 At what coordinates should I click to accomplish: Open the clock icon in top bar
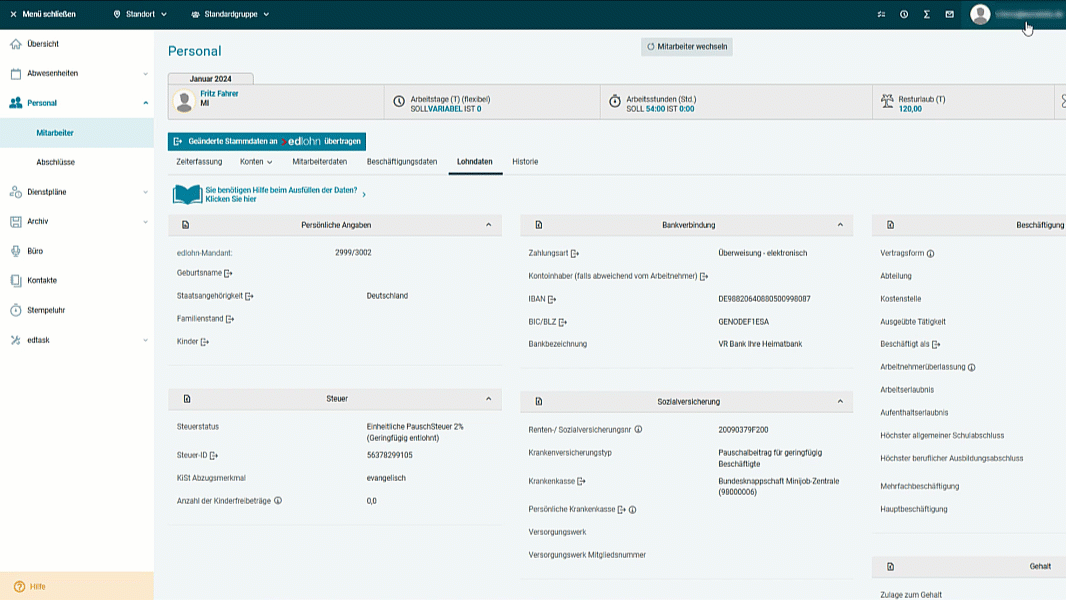pyautogui.click(x=904, y=14)
